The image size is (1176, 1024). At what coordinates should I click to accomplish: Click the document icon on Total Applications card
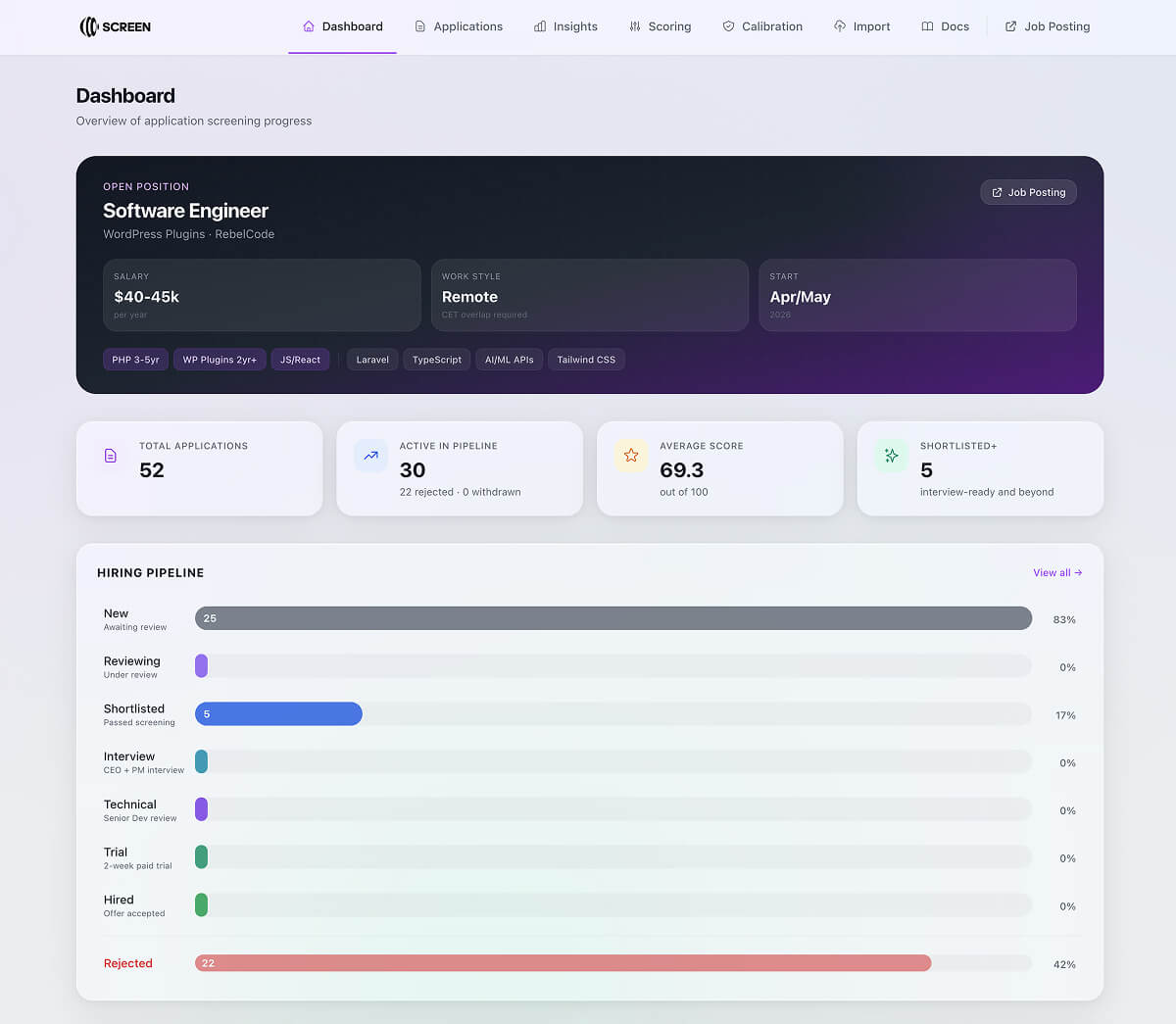(111, 455)
